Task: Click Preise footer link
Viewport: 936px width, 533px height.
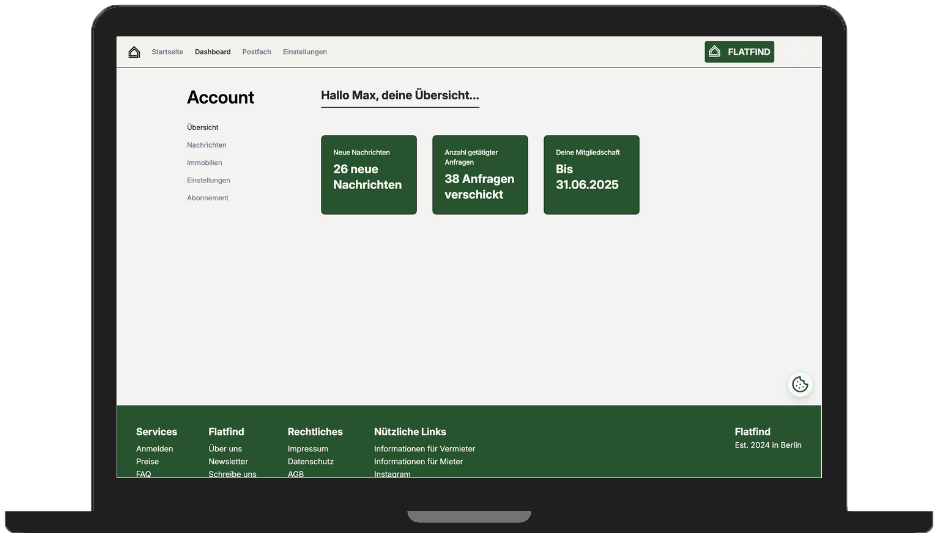Action: click(147, 461)
